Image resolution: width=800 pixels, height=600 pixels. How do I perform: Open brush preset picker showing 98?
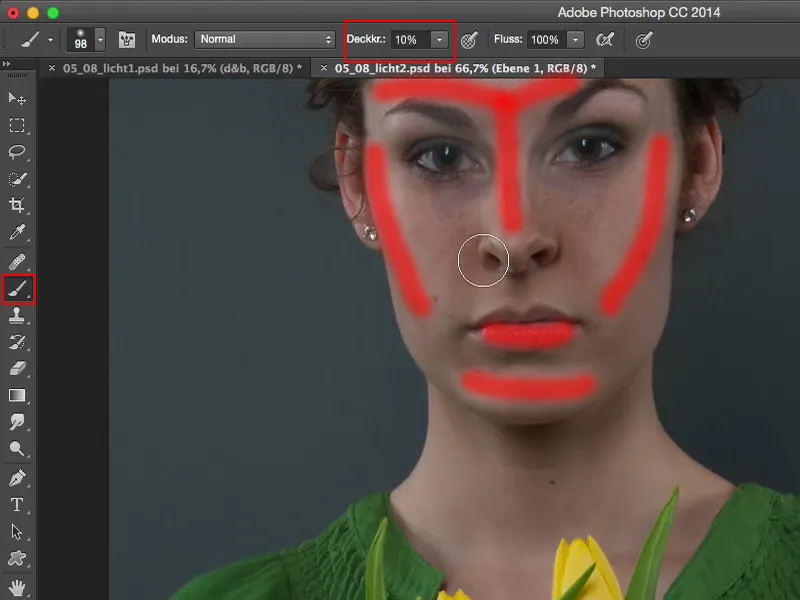(x=81, y=40)
